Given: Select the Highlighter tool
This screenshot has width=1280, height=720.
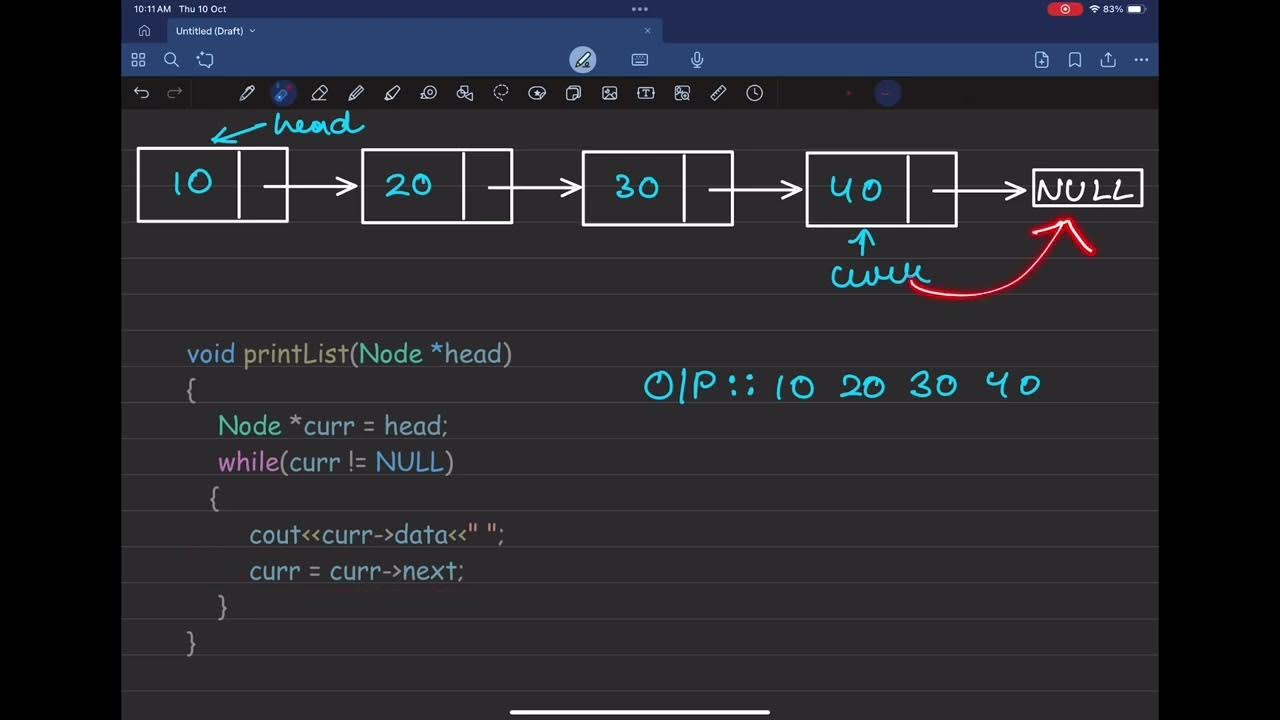Looking at the screenshot, I should click(392, 93).
